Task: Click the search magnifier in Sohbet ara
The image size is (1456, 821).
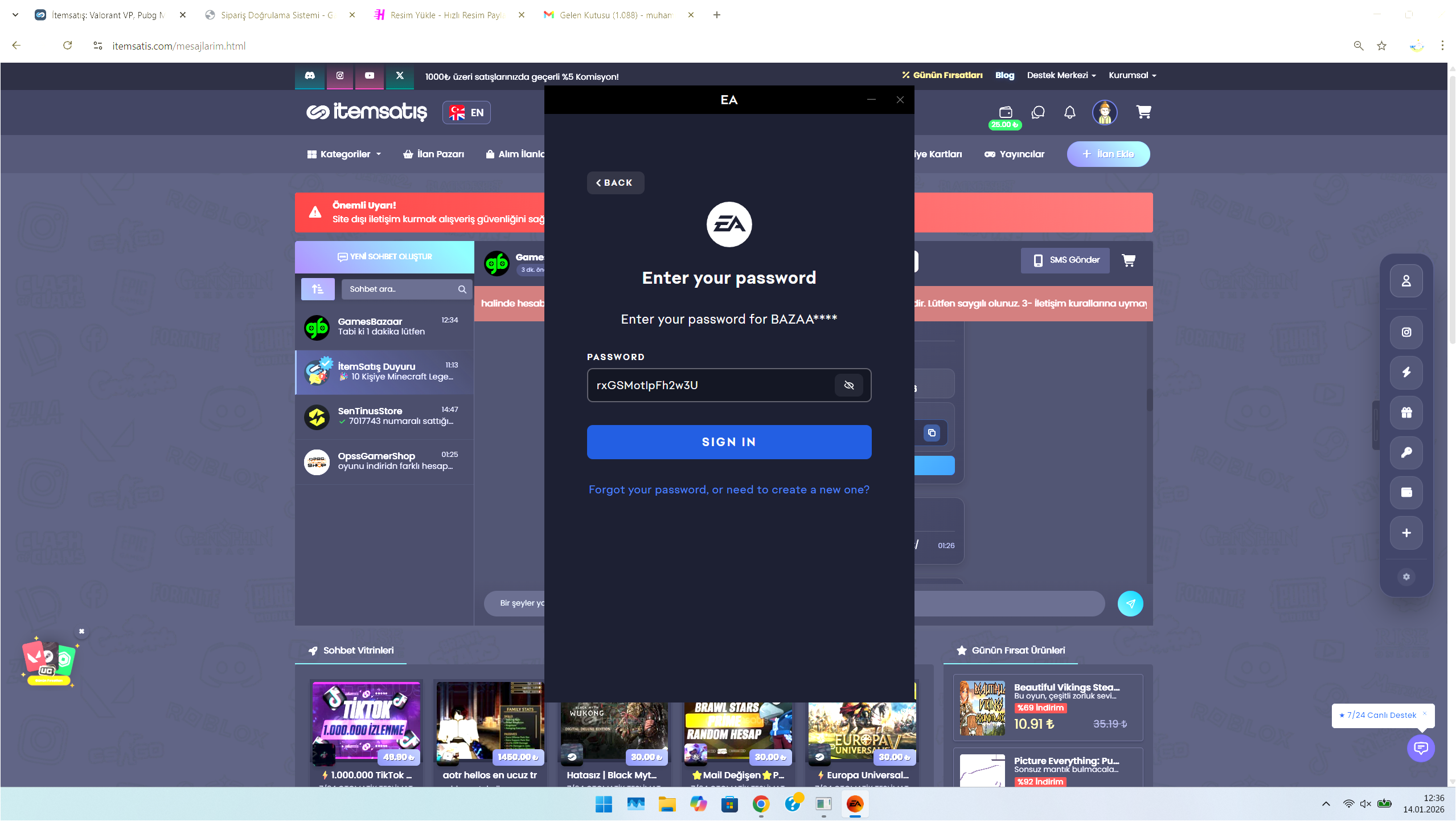Action: 462,289
